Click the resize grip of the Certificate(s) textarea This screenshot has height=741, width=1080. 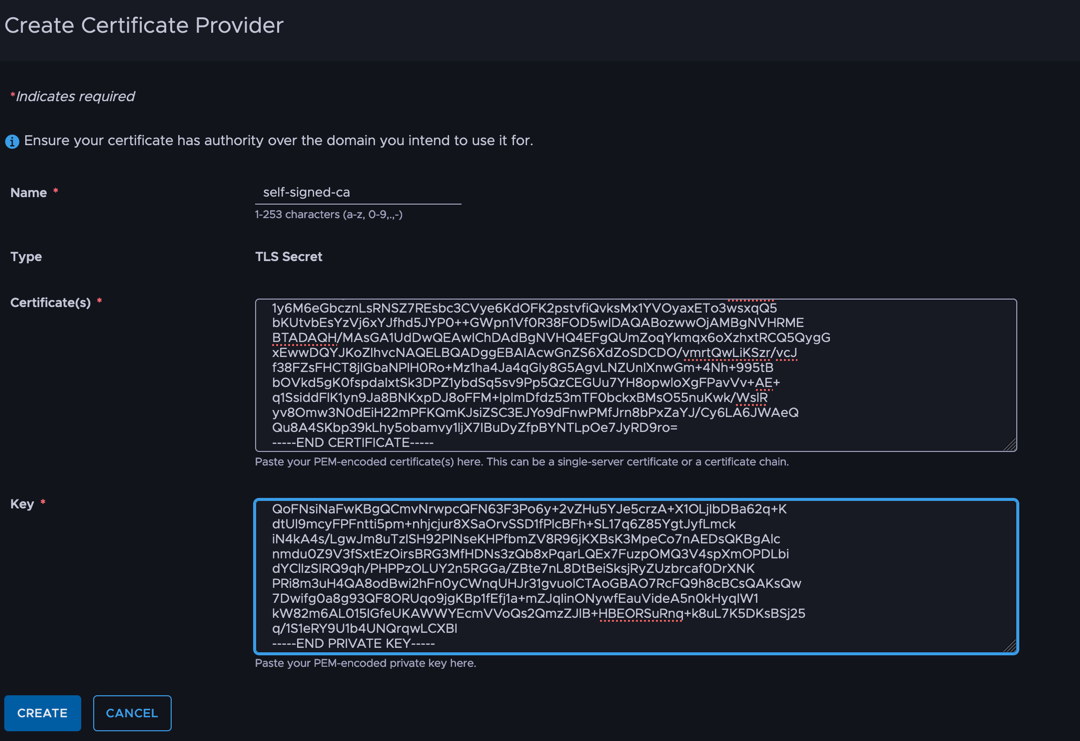pyautogui.click(x=1010, y=445)
